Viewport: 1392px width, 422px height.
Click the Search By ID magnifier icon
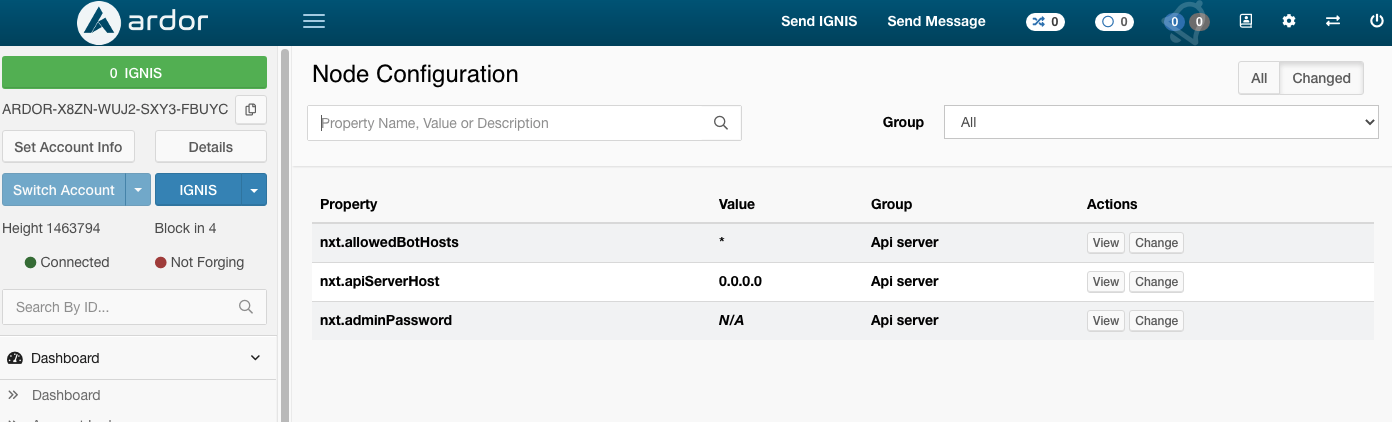tap(246, 307)
